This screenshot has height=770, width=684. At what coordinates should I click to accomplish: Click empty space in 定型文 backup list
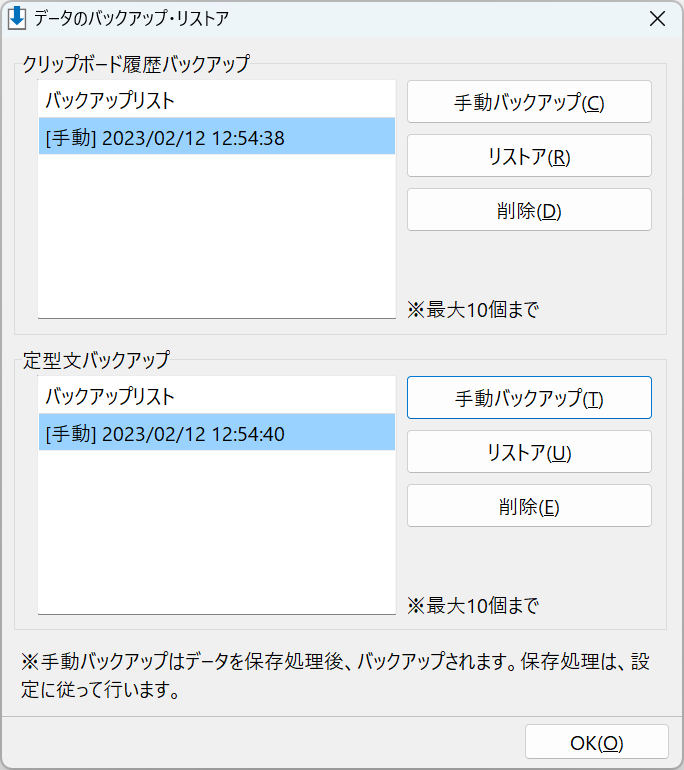click(x=217, y=532)
